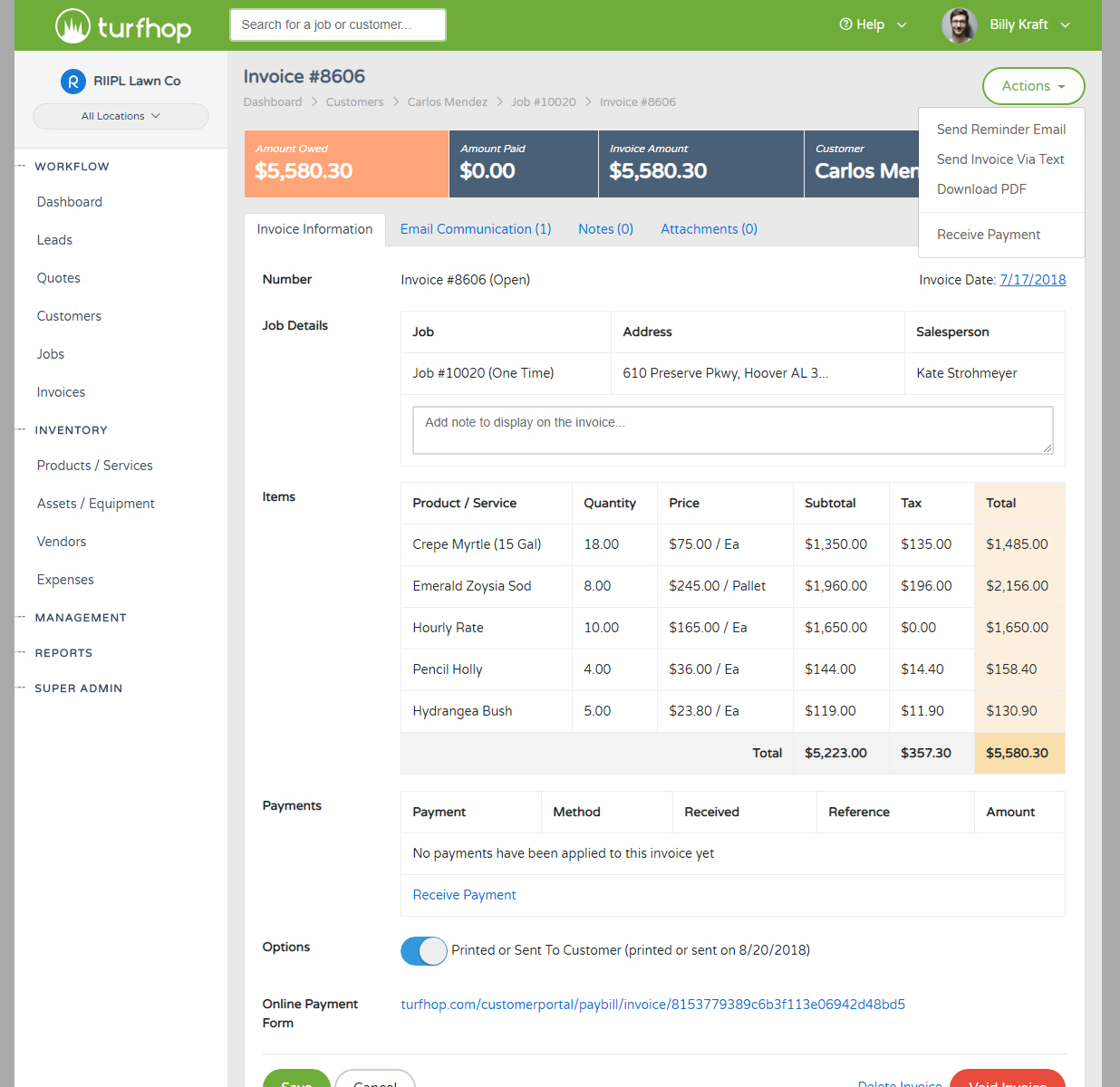Choose Send Reminder Email from the menu
The image size is (1120, 1087).
[x=1000, y=129]
